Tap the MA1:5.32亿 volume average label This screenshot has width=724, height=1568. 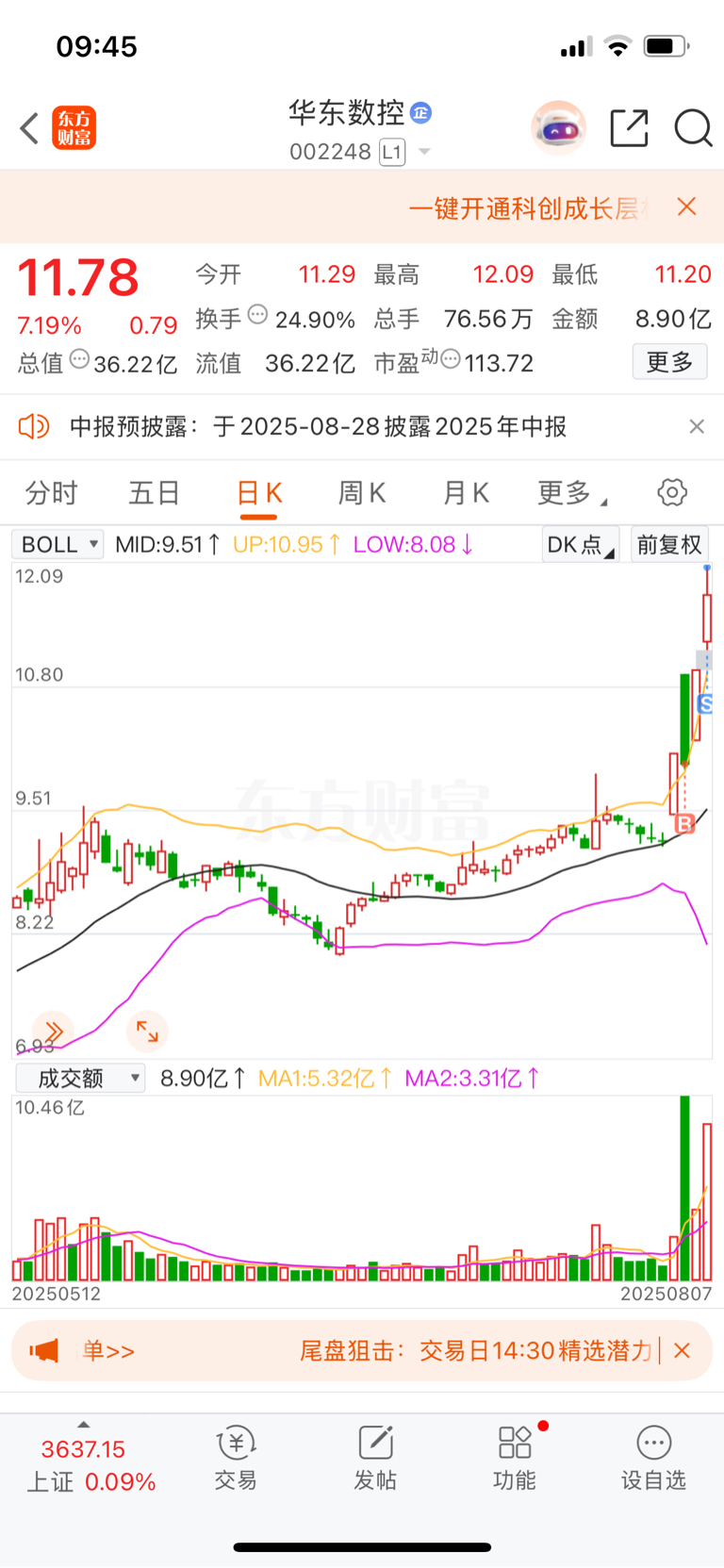[325, 1078]
